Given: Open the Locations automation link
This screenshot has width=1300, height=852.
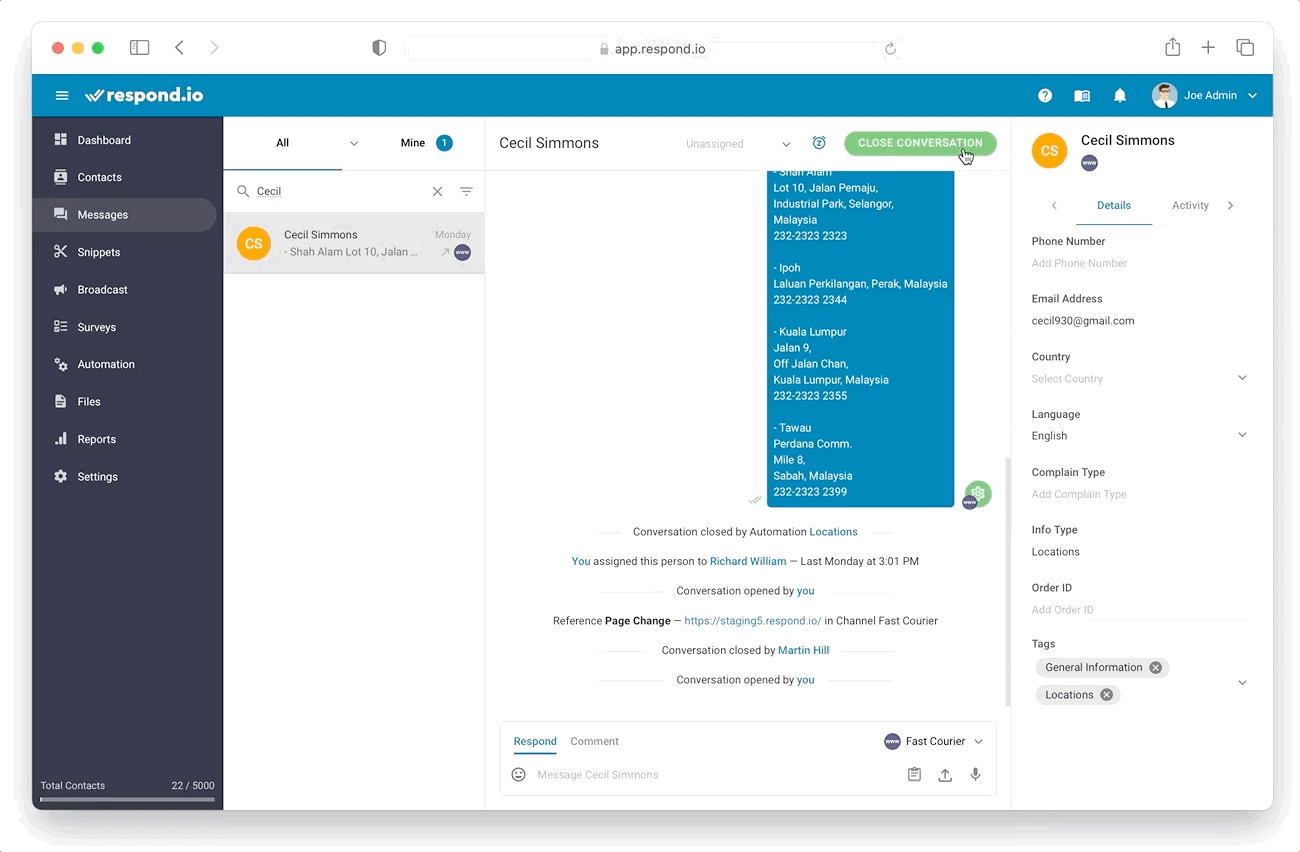Looking at the screenshot, I should pos(834,532).
